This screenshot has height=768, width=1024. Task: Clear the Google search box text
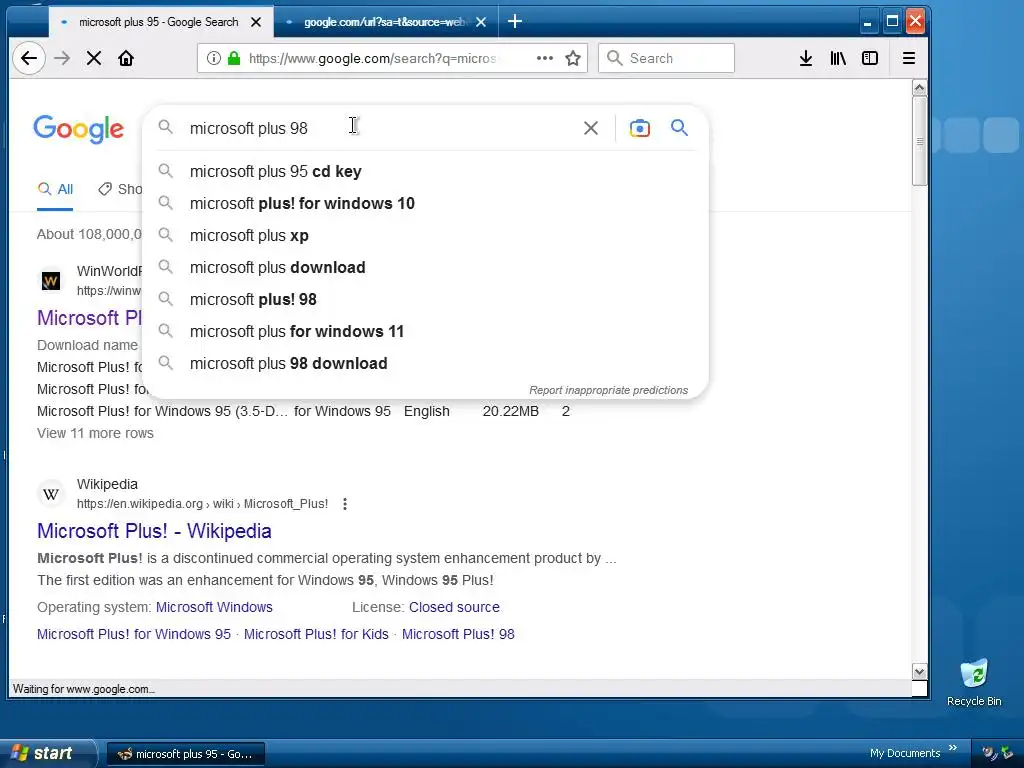591,128
